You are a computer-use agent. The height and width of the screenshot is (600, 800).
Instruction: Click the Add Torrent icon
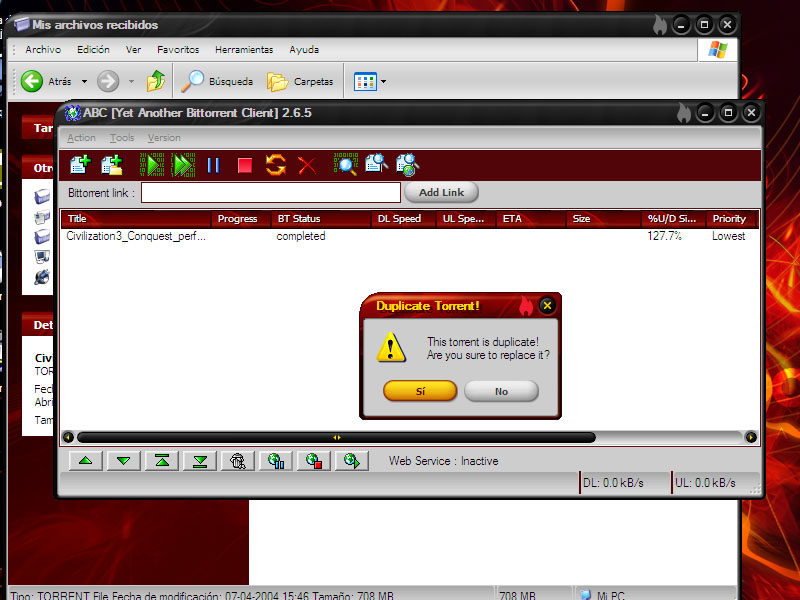click(x=80, y=165)
